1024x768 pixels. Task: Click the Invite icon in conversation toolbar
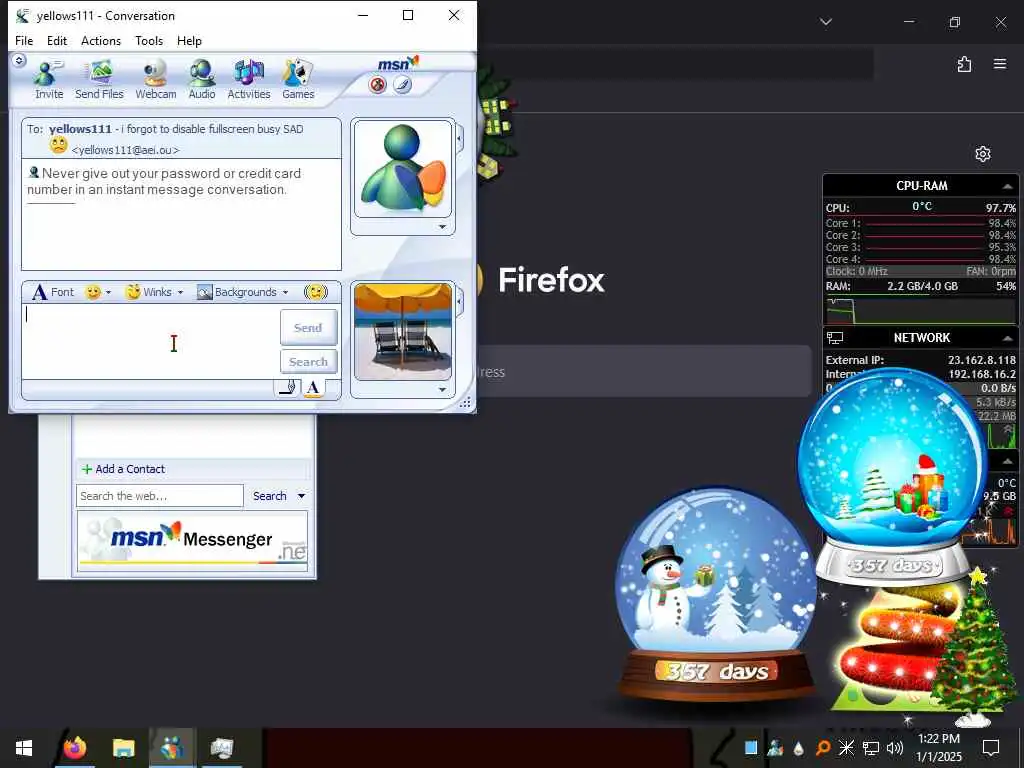[x=49, y=78]
